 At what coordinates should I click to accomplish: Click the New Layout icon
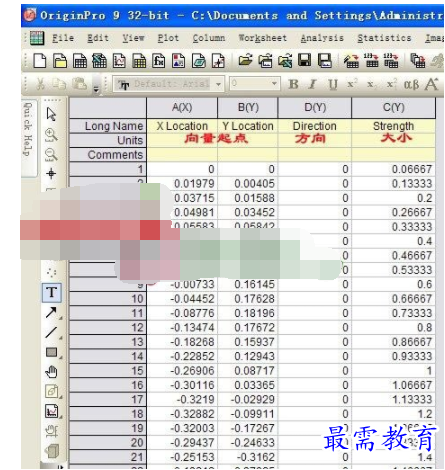pyautogui.click(x=178, y=61)
